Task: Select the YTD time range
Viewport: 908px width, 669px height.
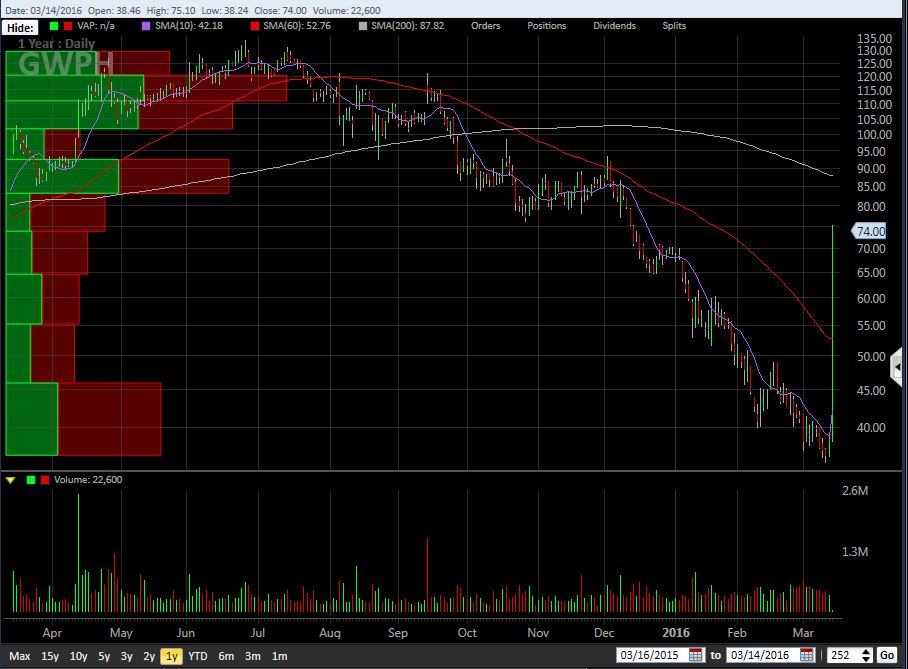Action: click(x=198, y=656)
